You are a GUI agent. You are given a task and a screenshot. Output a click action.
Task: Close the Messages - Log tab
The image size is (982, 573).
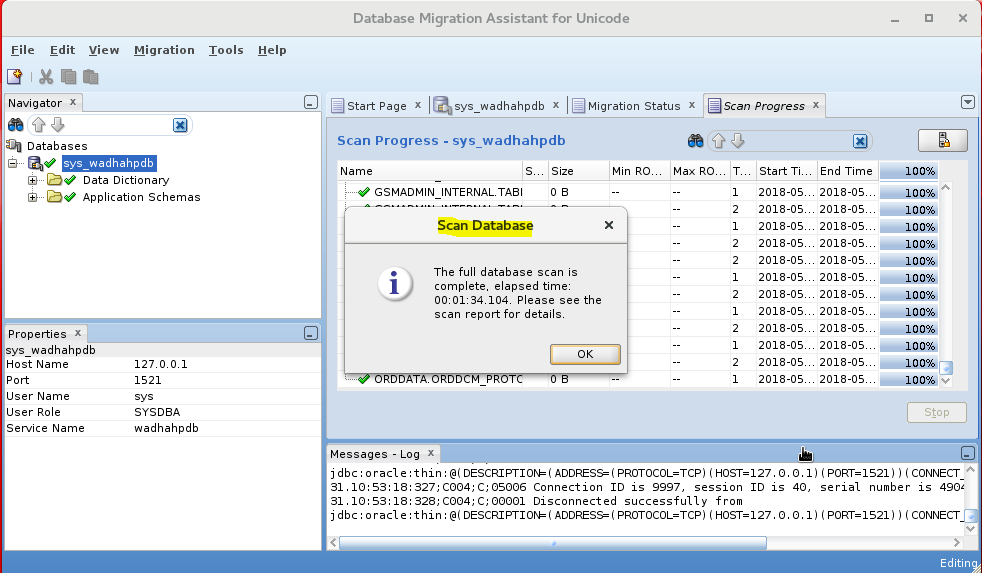pos(431,453)
